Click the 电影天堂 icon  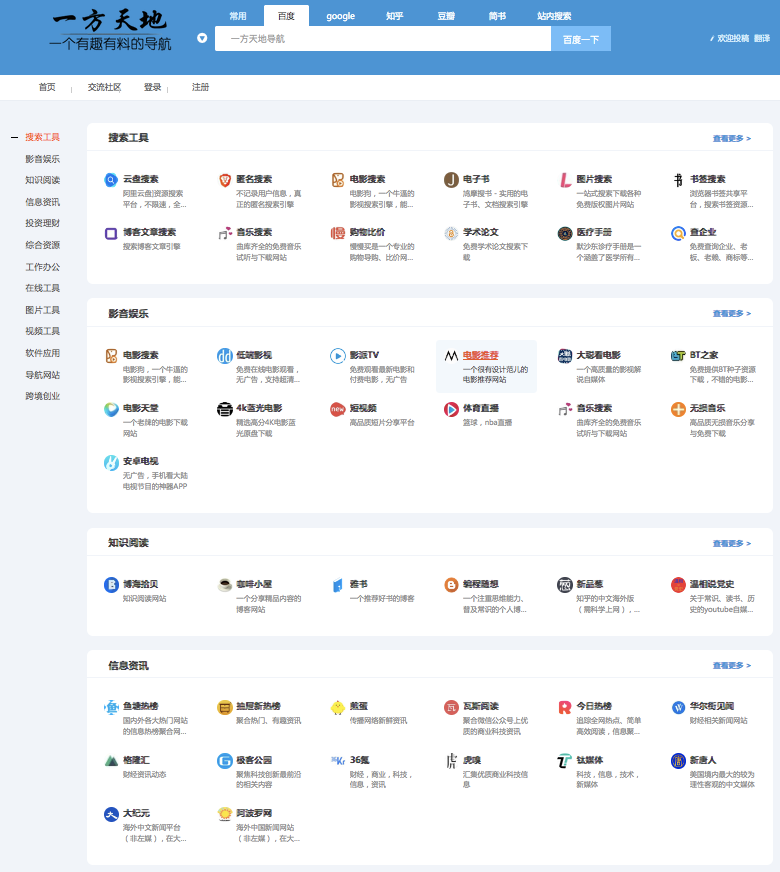[x=111, y=409]
